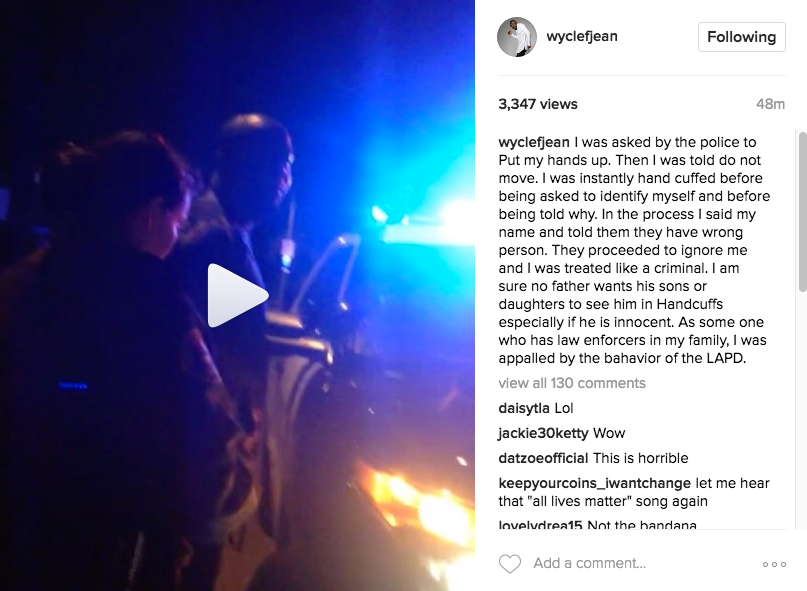Open the three-dot more options menu
Image resolution: width=807 pixels, height=591 pixels.
[774, 564]
